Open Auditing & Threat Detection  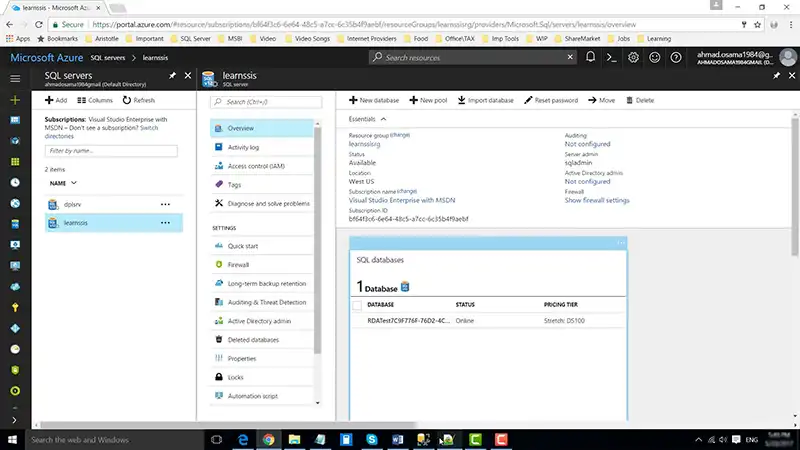click(x=262, y=302)
